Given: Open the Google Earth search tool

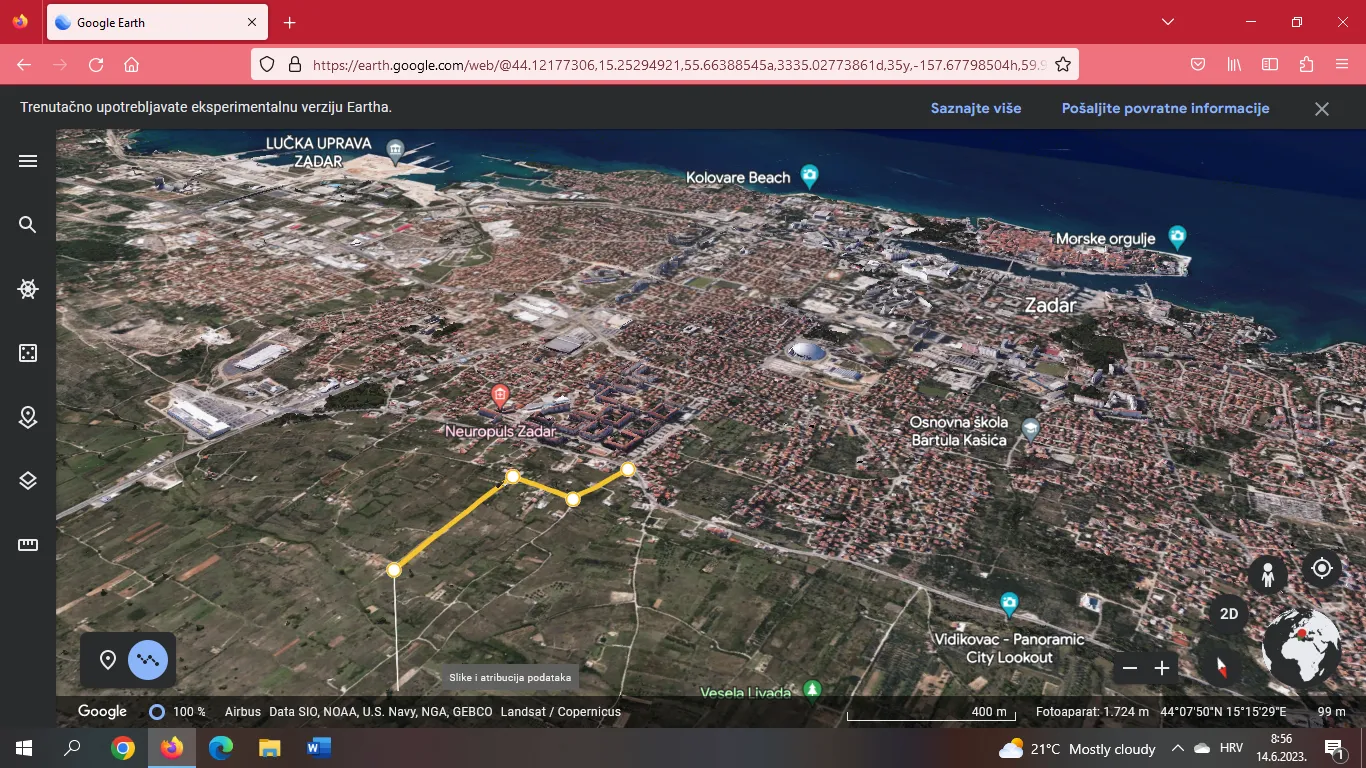Looking at the screenshot, I should 28,225.
